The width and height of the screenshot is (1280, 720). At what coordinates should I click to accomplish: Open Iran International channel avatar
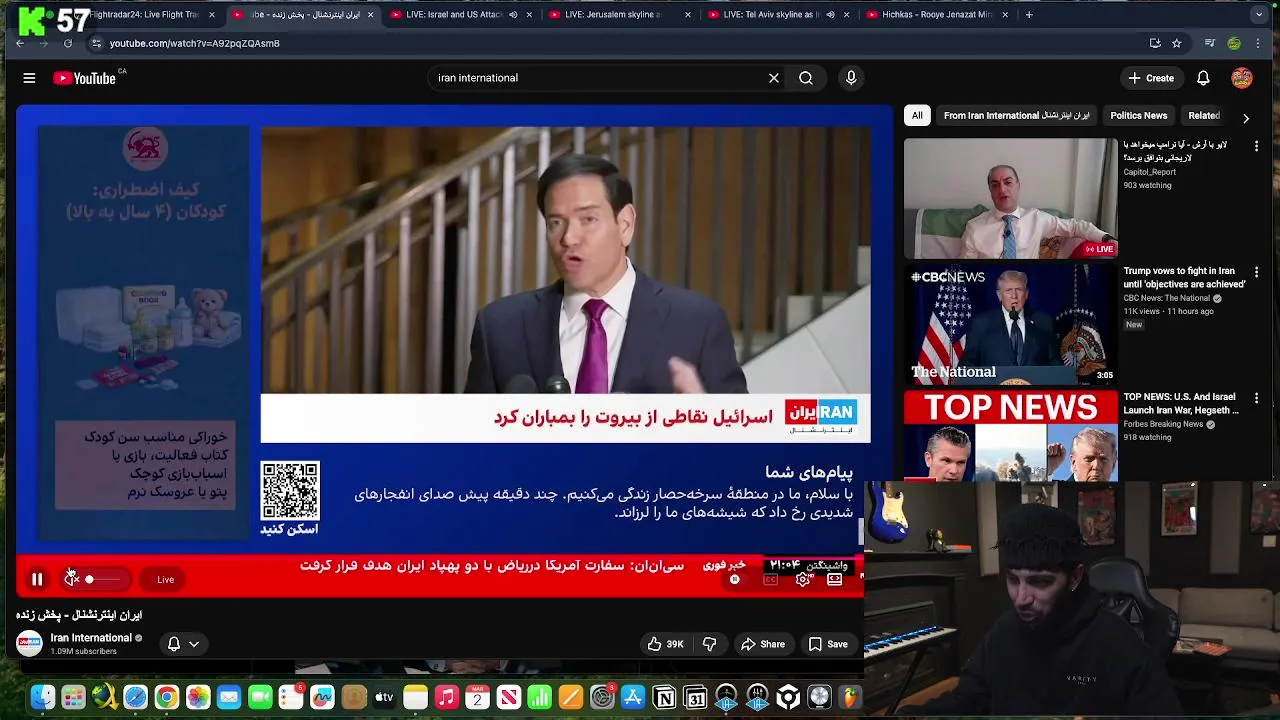29,644
